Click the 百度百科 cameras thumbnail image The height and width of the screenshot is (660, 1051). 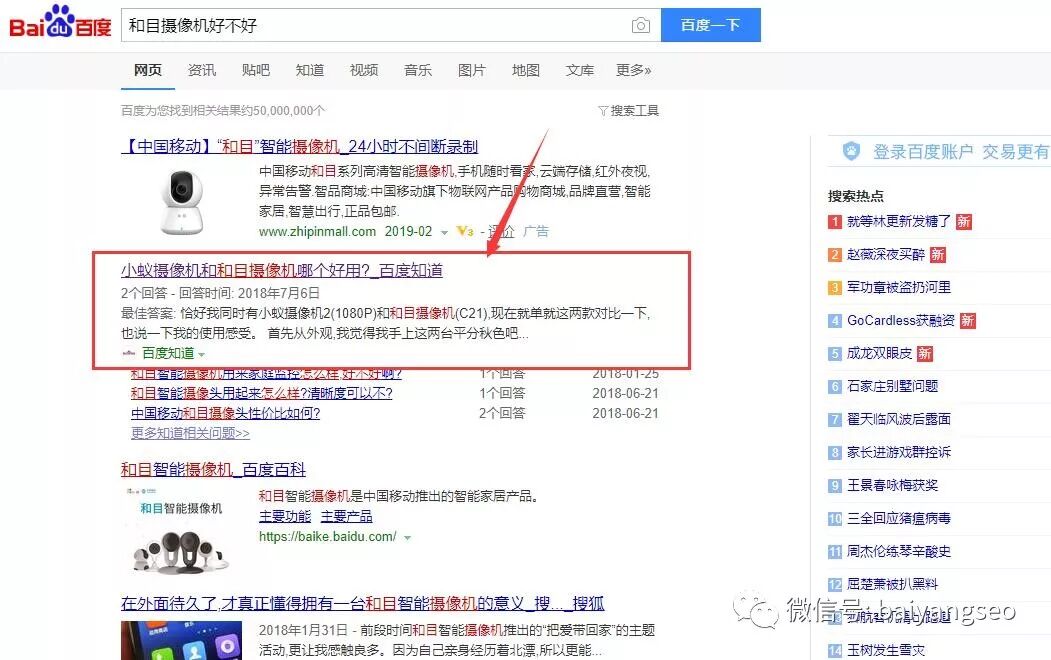pyautogui.click(x=180, y=531)
